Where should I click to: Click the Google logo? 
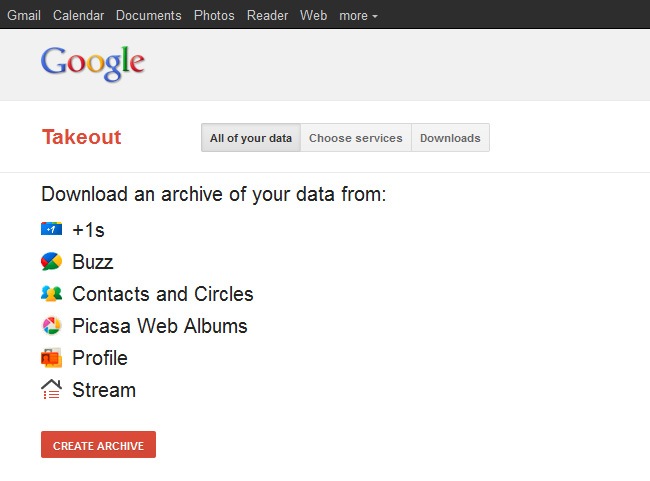click(93, 63)
